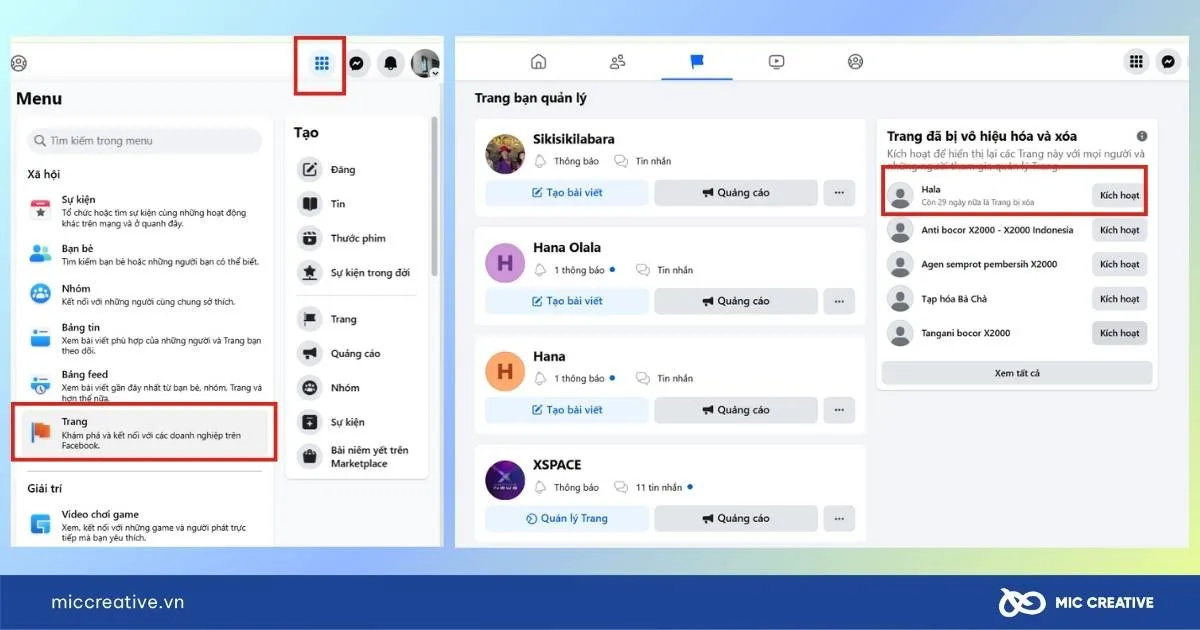
Task: Open the XSPACE page options menu
Action: [838, 518]
